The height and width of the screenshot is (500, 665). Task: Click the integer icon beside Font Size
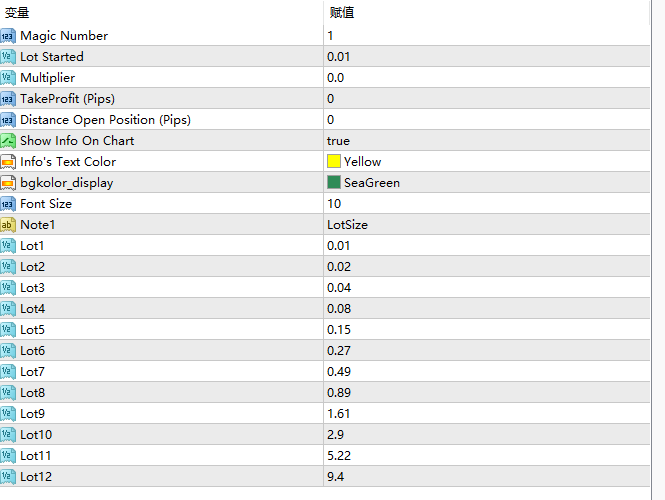(8, 204)
